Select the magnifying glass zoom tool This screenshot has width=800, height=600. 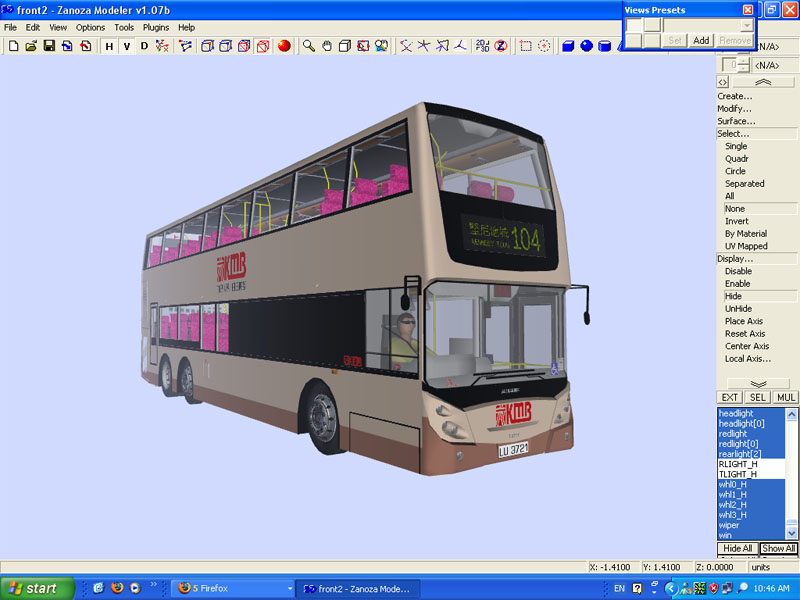(x=309, y=46)
